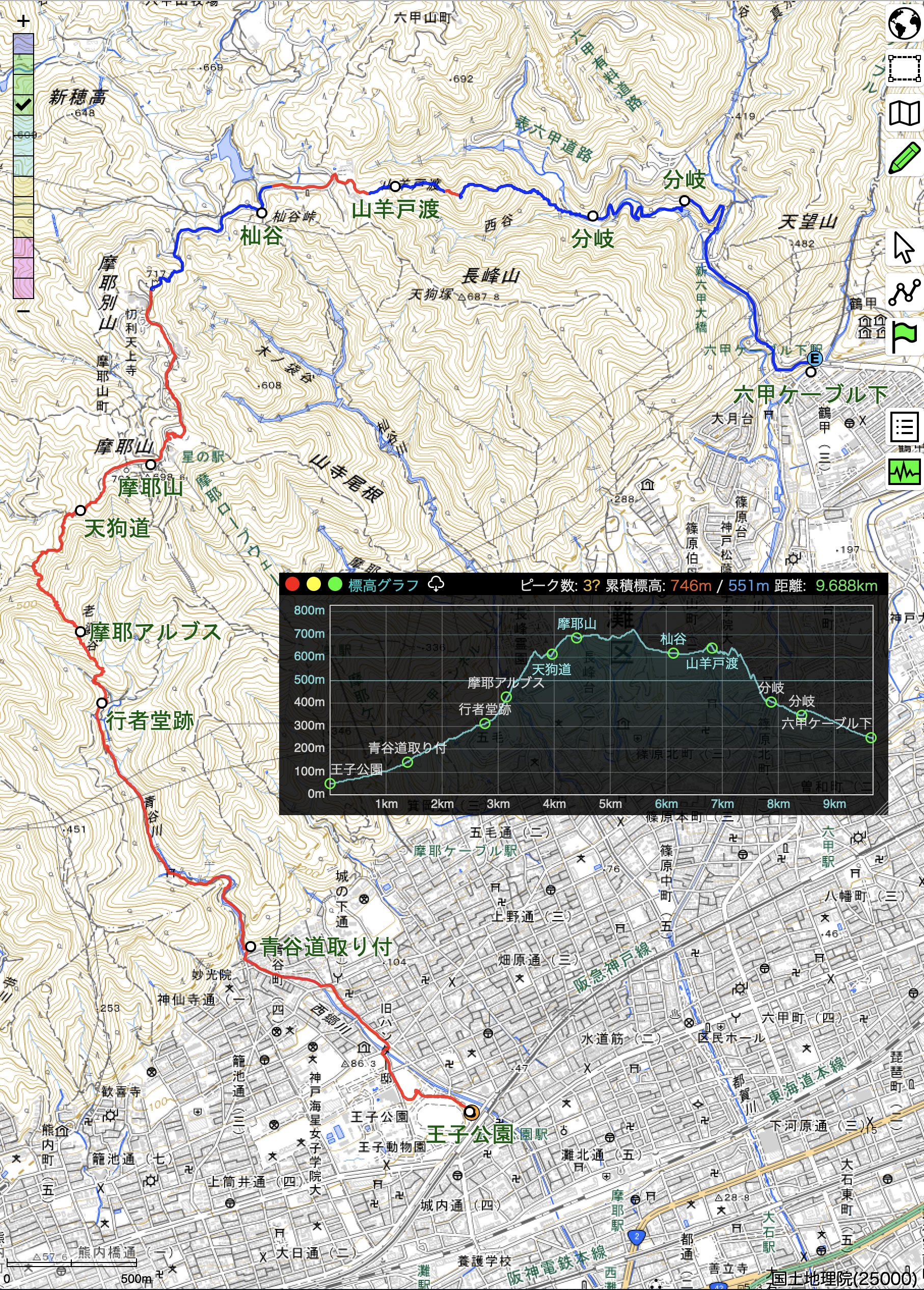The width and height of the screenshot is (924, 1290).
Task: Click the 王子公園 start point marker on map
Action: click(471, 1112)
